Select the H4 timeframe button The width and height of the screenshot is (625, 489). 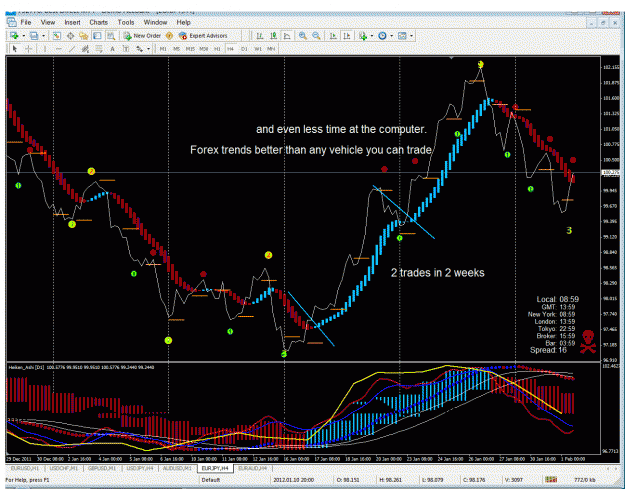[x=230, y=49]
